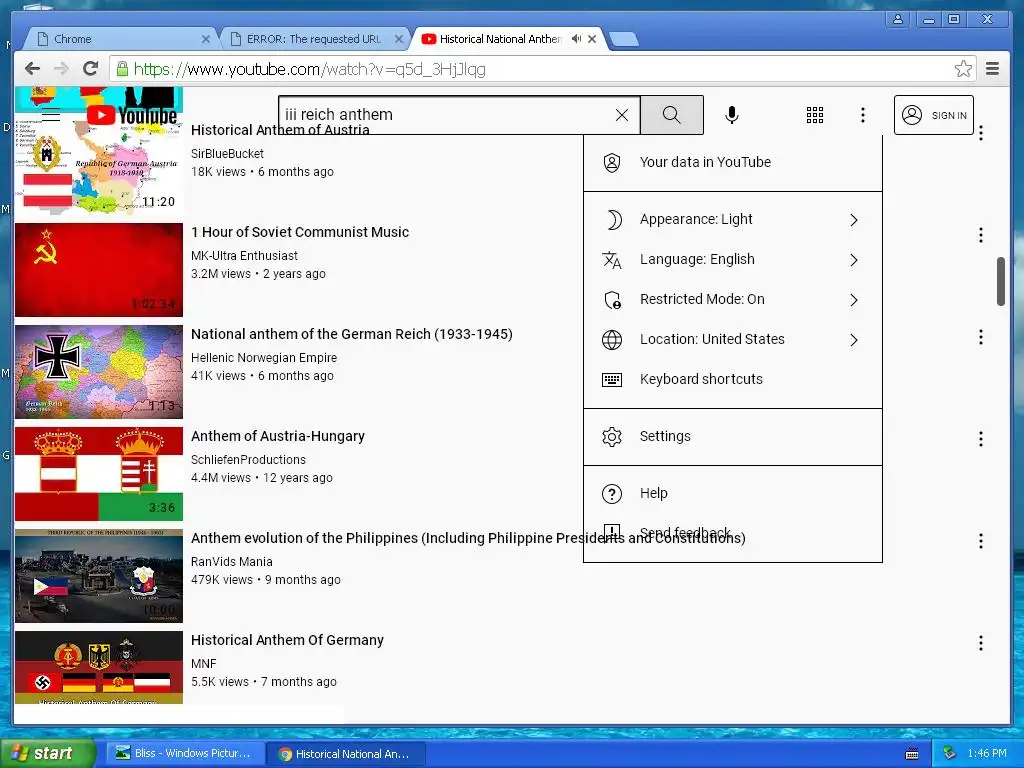Click the Philippines anthem video thumbnail
1024x768 pixels.
(x=99, y=575)
